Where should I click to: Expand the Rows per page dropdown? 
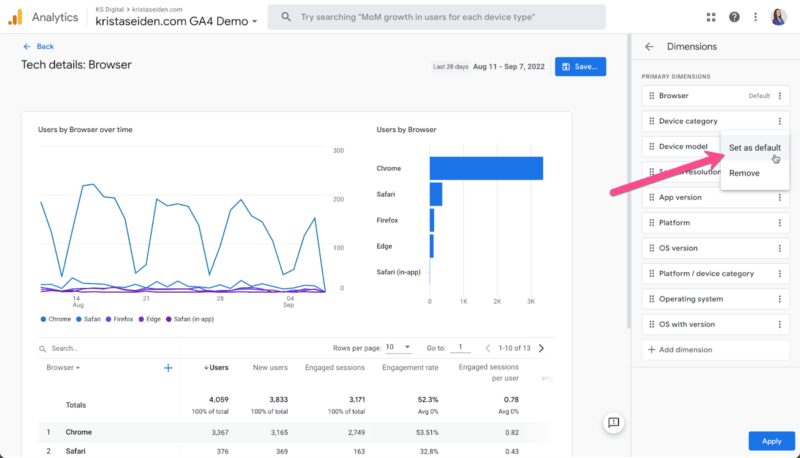point(399,348)
